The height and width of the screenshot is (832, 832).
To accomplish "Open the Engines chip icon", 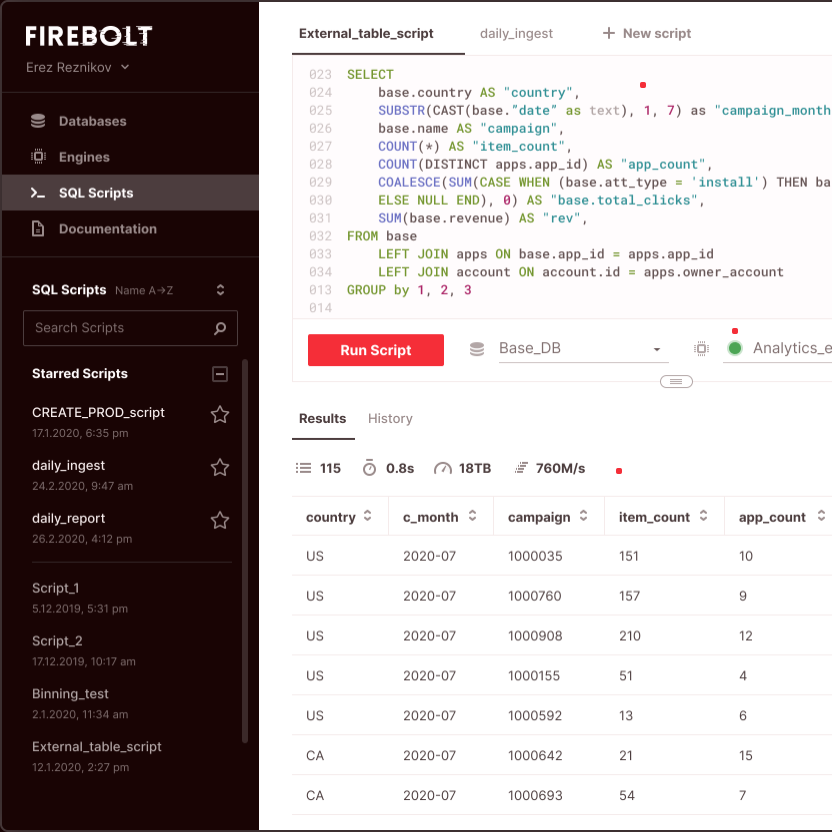I will (x=38, y=157).
